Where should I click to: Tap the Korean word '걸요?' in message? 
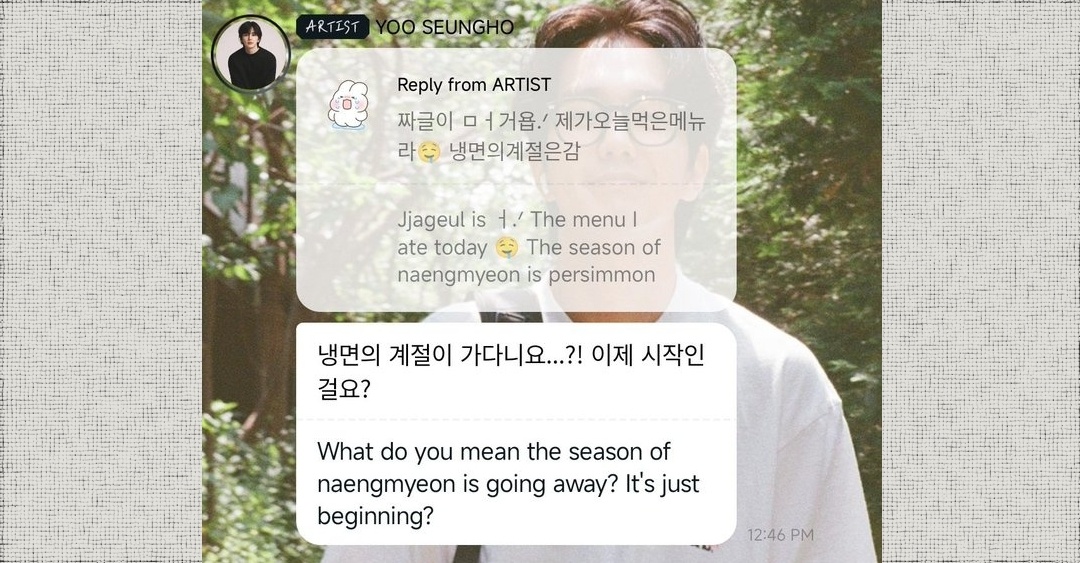click(344, 389)
